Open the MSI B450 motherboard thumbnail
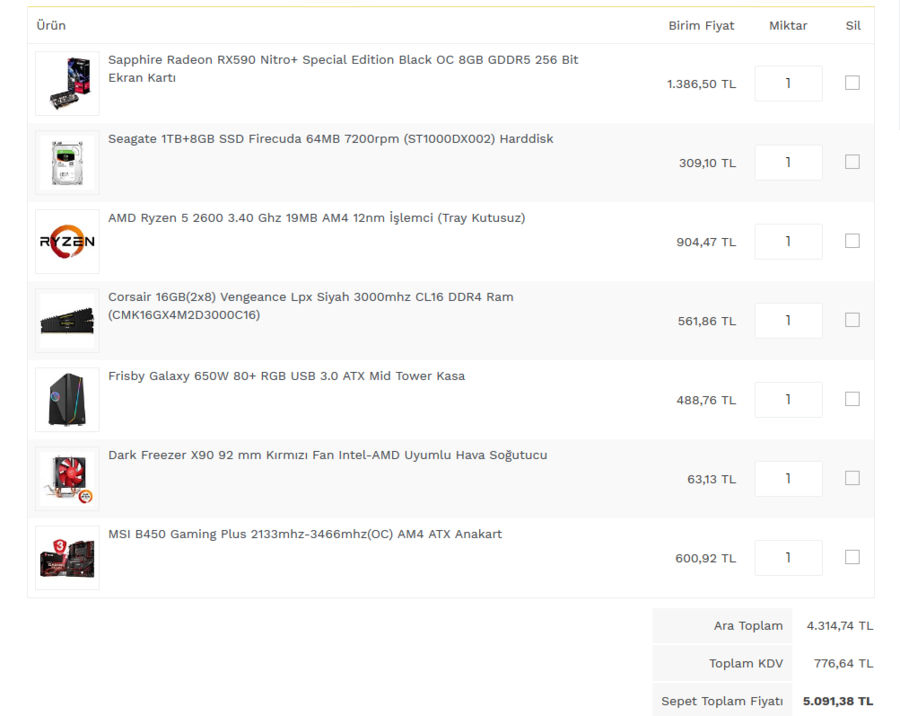The height and width of the screenshot is (716, 900). (x=67, y=558)
